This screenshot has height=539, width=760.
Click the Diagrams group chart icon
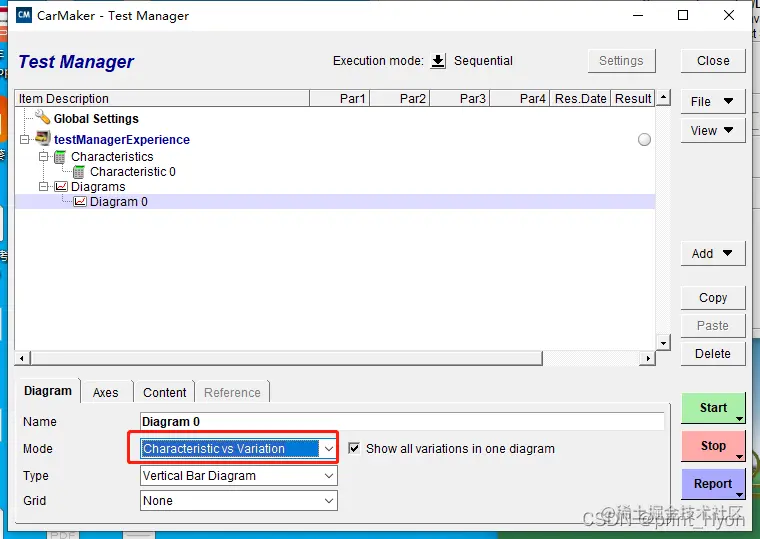pyautogui.click(x=61, y=187)
